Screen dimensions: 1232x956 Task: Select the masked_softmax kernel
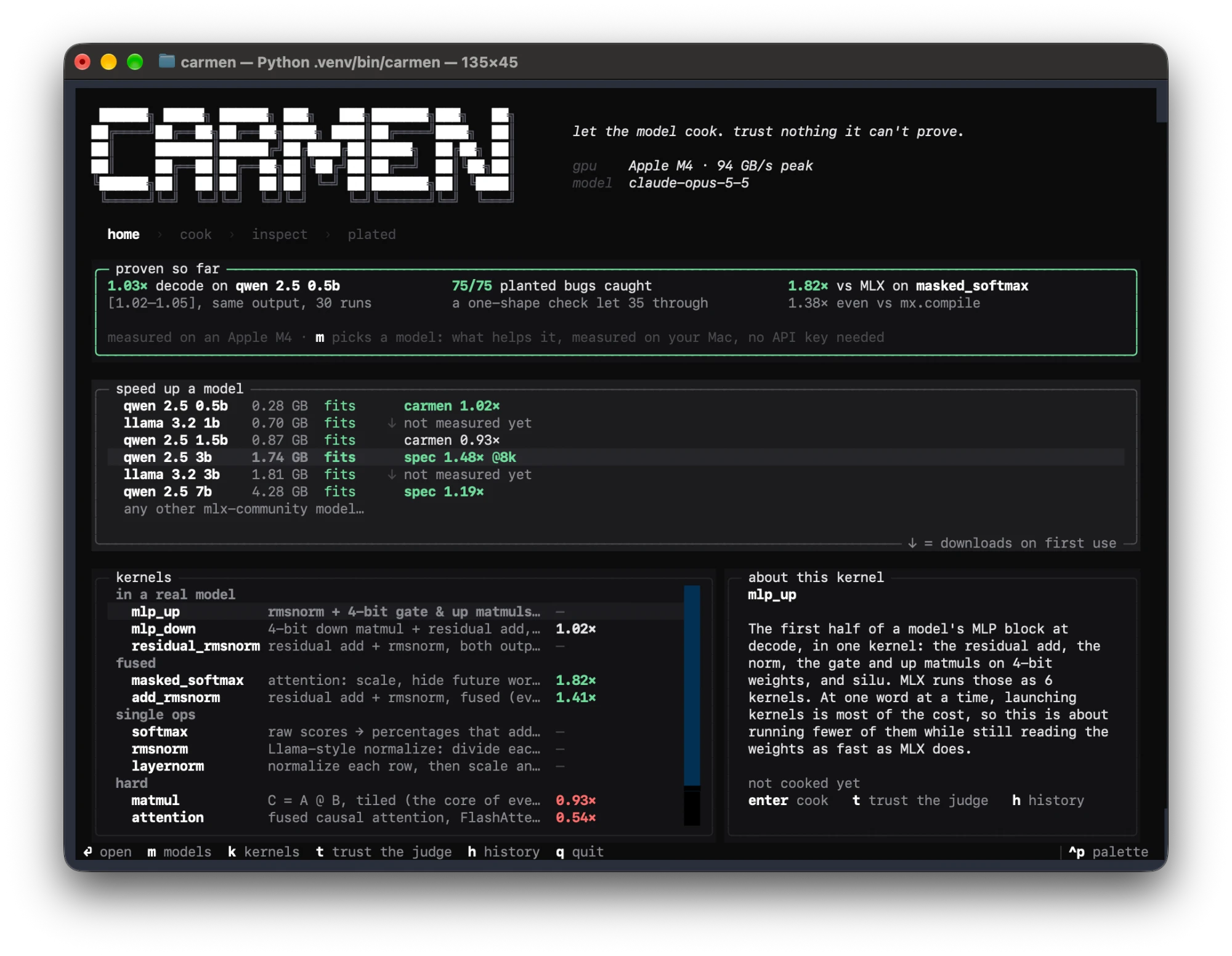coord(395,681)
